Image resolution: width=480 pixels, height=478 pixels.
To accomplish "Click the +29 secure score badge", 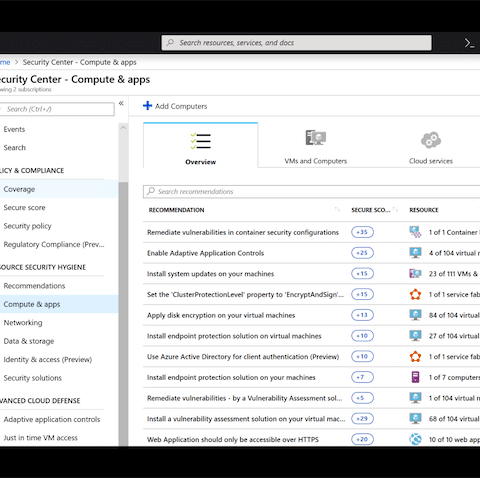I will click(x=362, y=419).
